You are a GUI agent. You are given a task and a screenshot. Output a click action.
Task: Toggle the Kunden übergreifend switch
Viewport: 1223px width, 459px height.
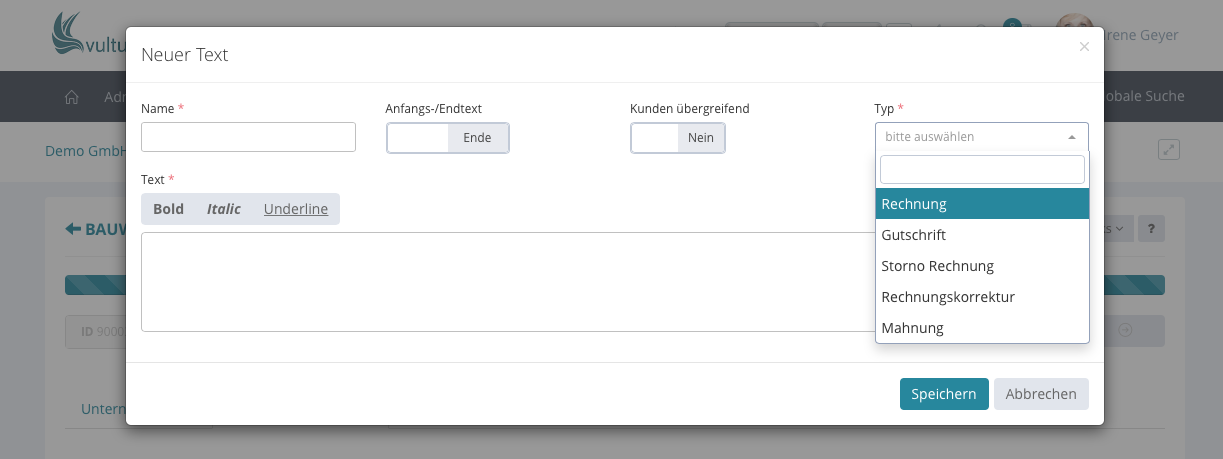[678, 138]
